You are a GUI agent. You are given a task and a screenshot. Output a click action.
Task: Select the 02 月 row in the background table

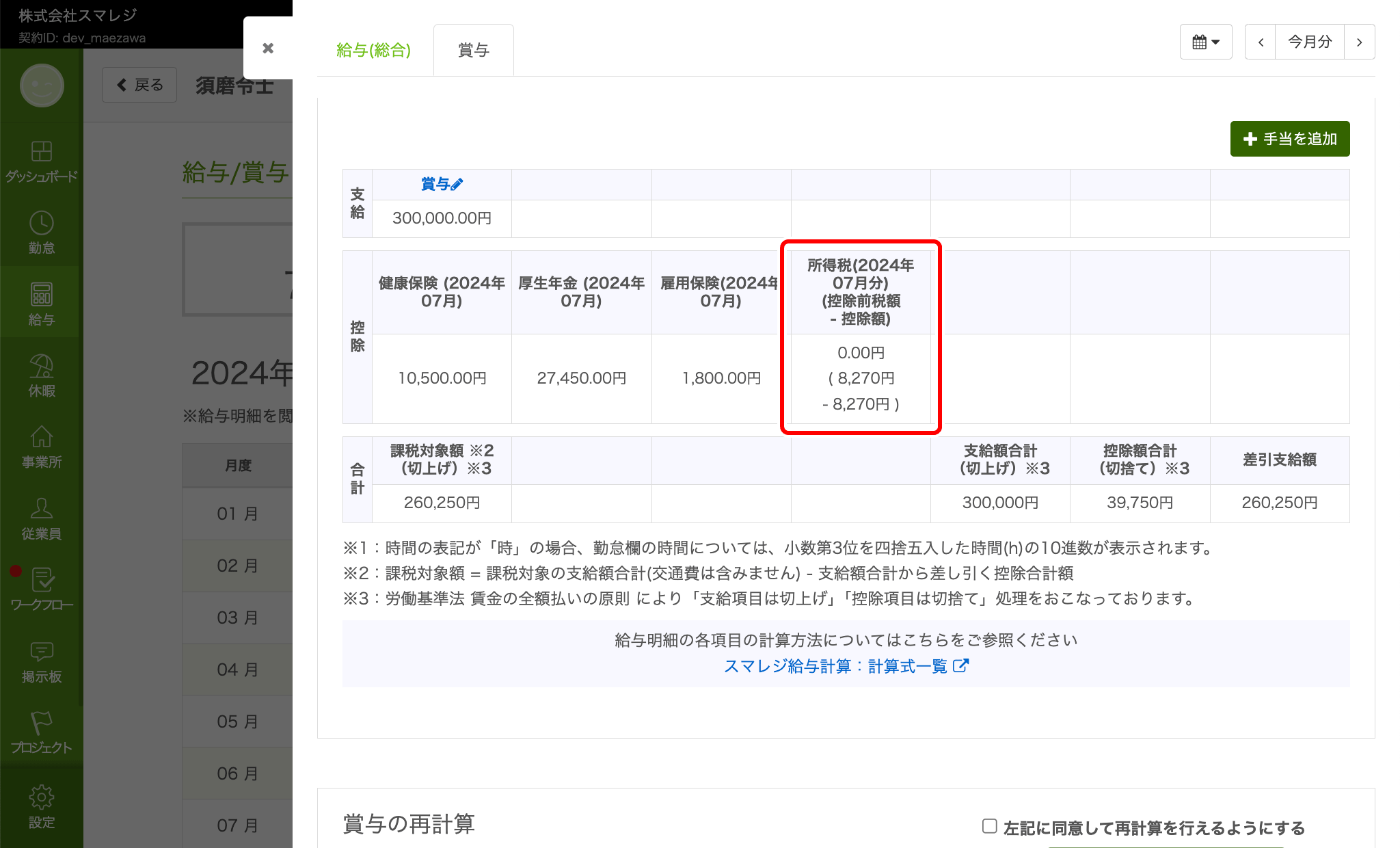(237, 566)
